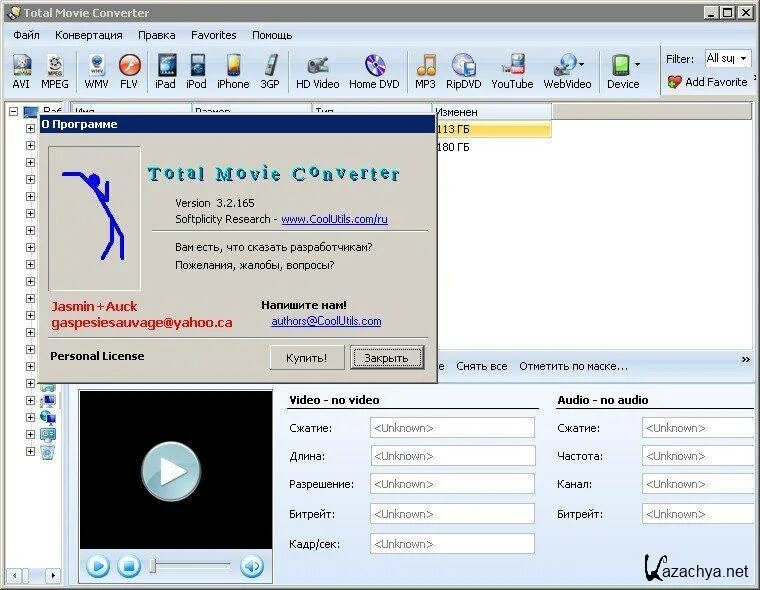Viewport: 760px width, 590px height.
Task: Show more actions via double chevron
Action: (745, 359)
